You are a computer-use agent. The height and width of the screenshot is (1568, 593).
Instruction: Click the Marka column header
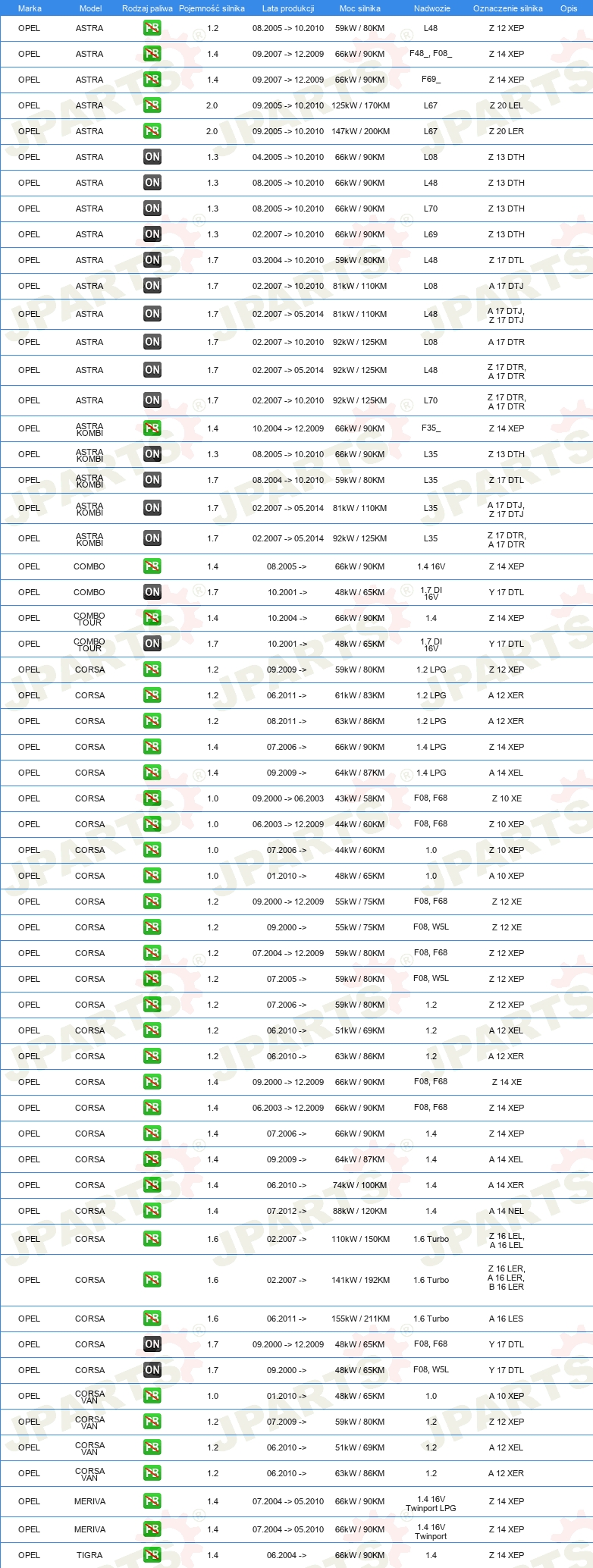coord(30,8)
